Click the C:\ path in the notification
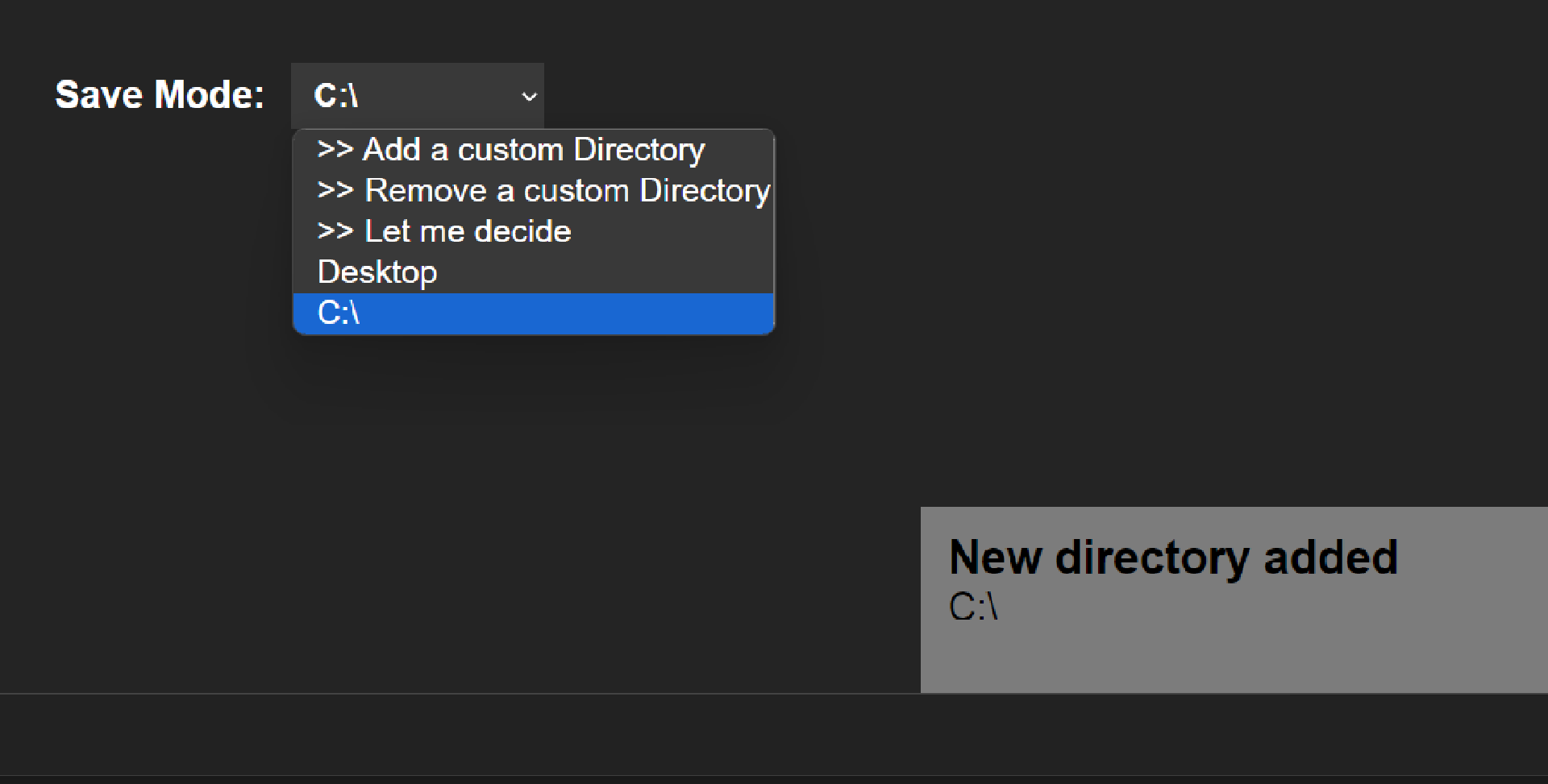The image size is (1548, 784). [973, 607]
